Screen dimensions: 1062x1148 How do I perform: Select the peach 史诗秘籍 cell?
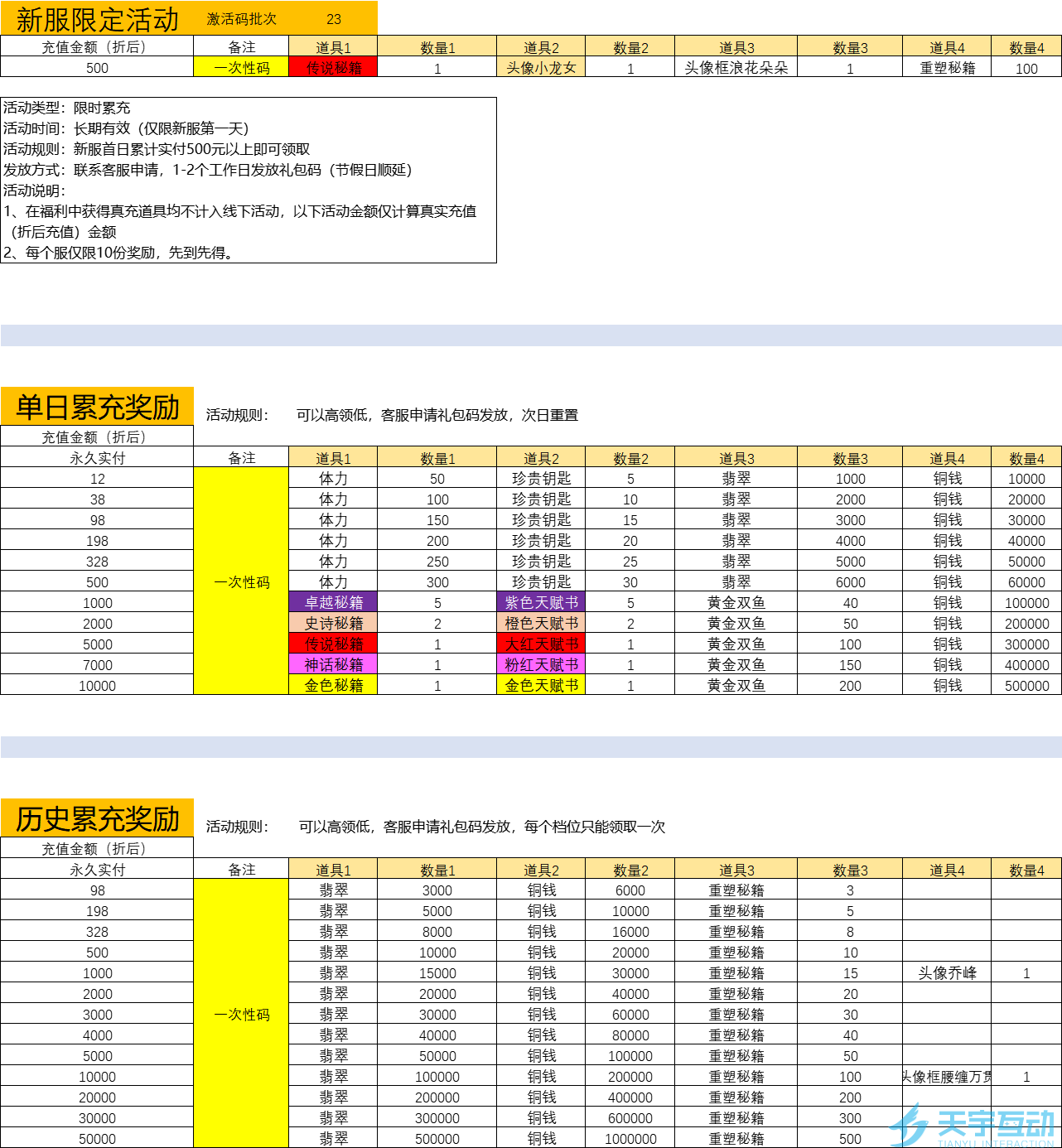[x=333, y=623]
